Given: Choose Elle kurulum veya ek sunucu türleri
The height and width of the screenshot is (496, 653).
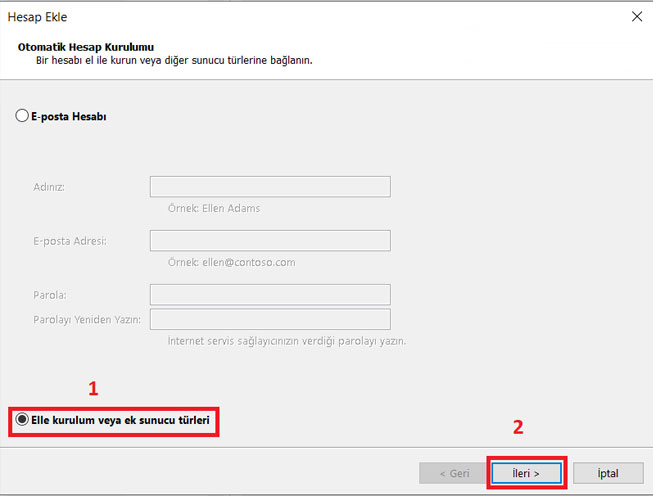Looking at the screenshot, I should tap(23, 421).
